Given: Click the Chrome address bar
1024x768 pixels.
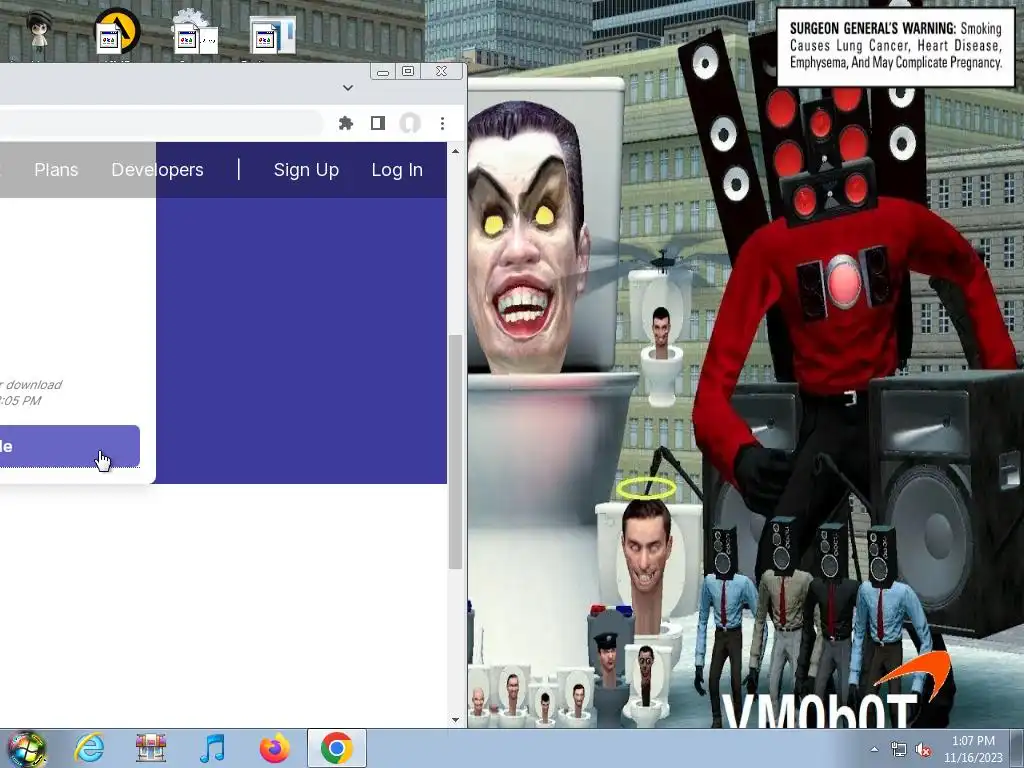Looking at the screenshot, I should [x=161, y=123].
